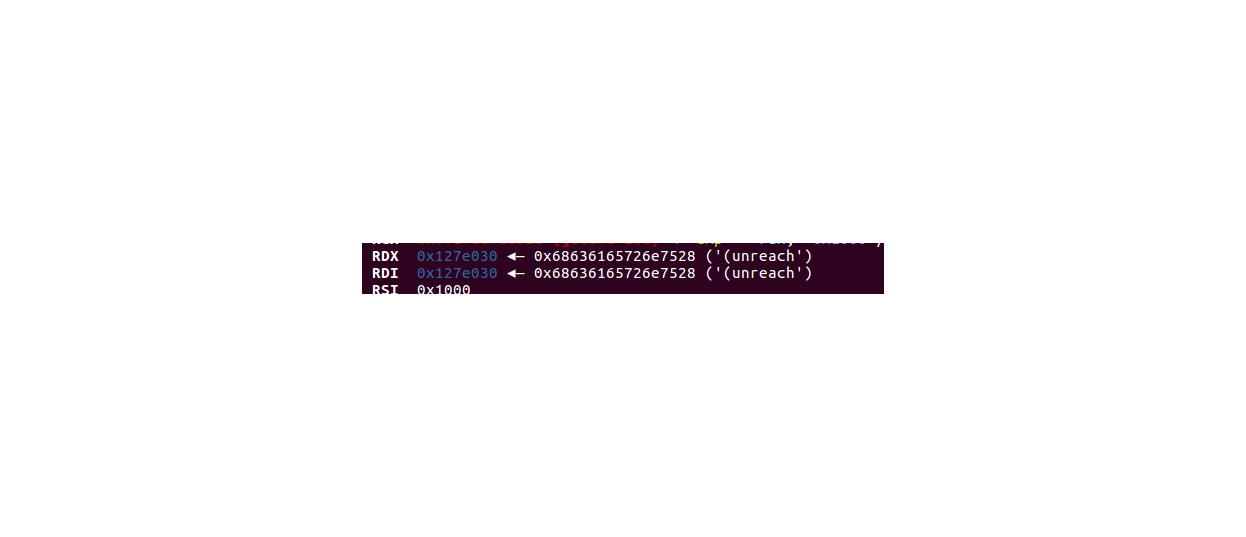This screenshot has height=537, width=1246.
Task: Click the RDX register label
Action: coord(385,257)
